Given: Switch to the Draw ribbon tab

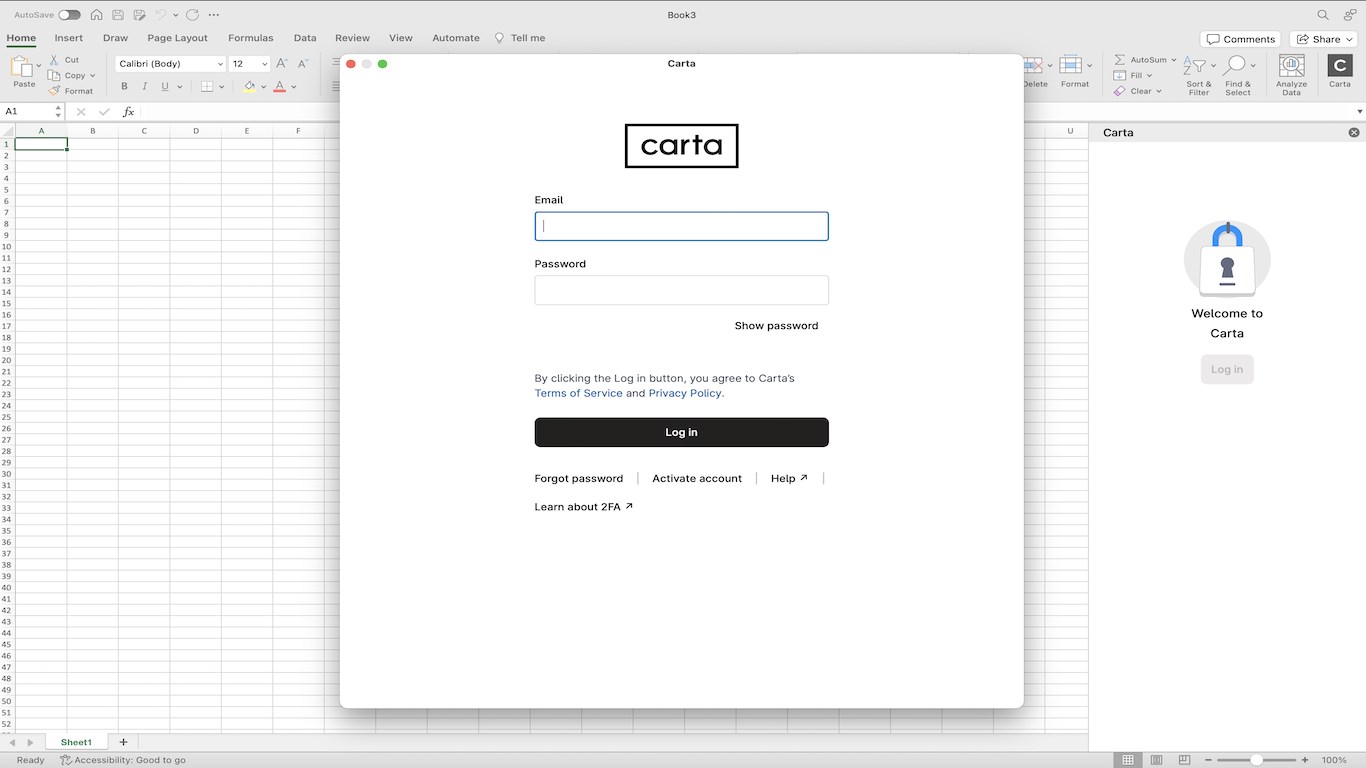Looking at the screenshot, I should [x=115, y=38].
